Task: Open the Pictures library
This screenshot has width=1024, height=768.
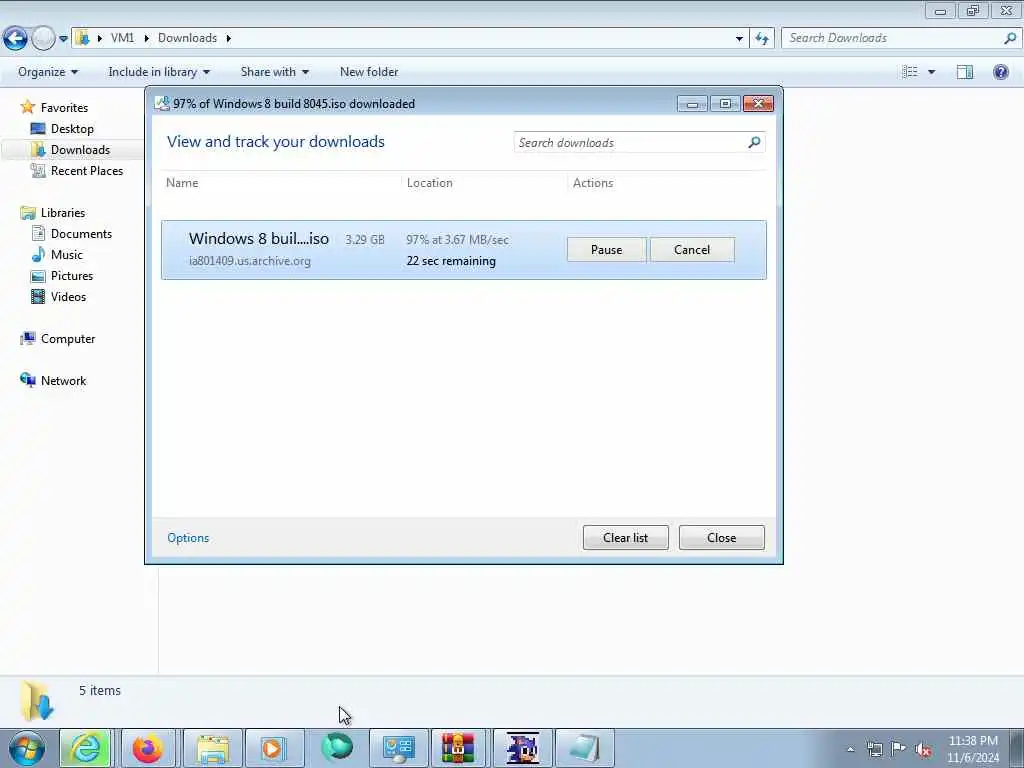Action: (x=72, y=276)
